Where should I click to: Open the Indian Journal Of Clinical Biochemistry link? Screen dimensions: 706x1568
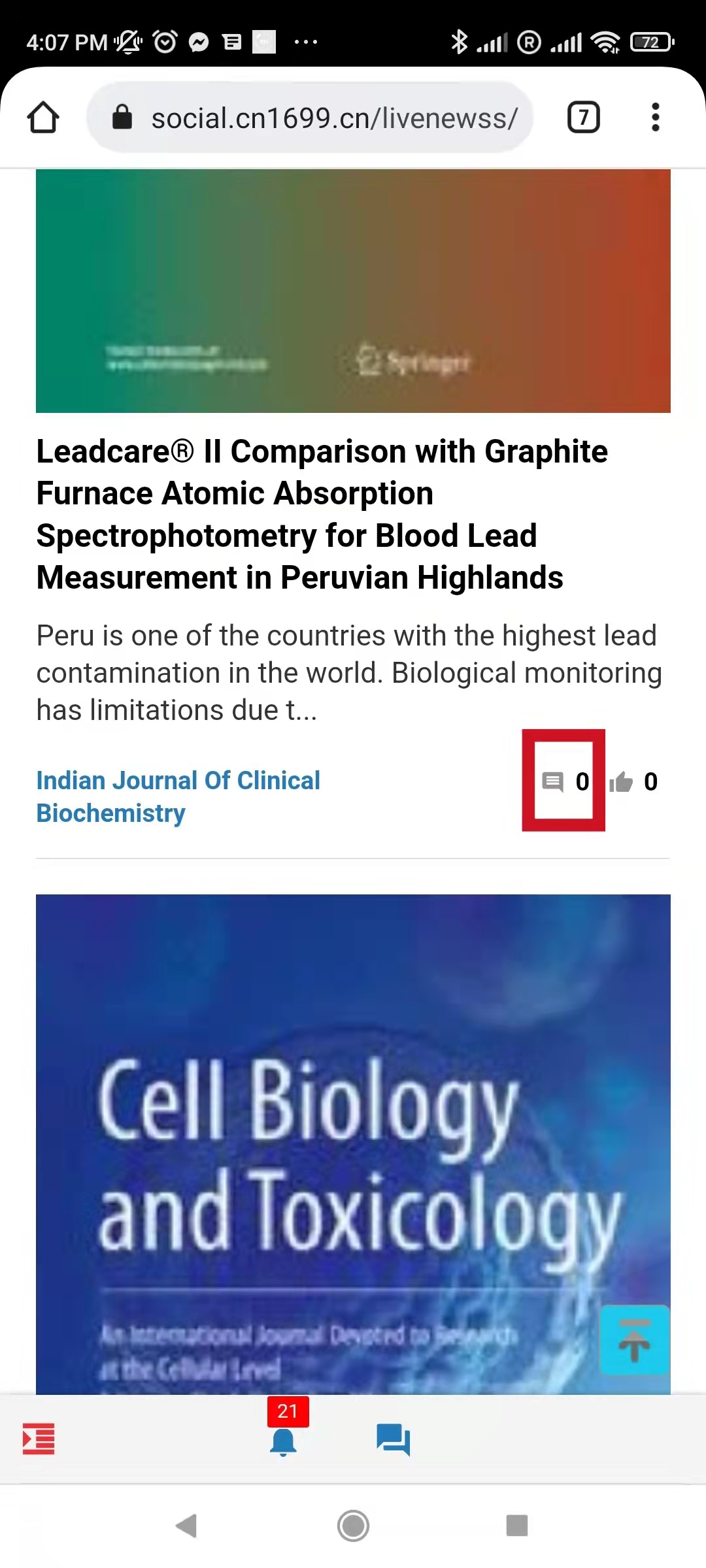178,796
